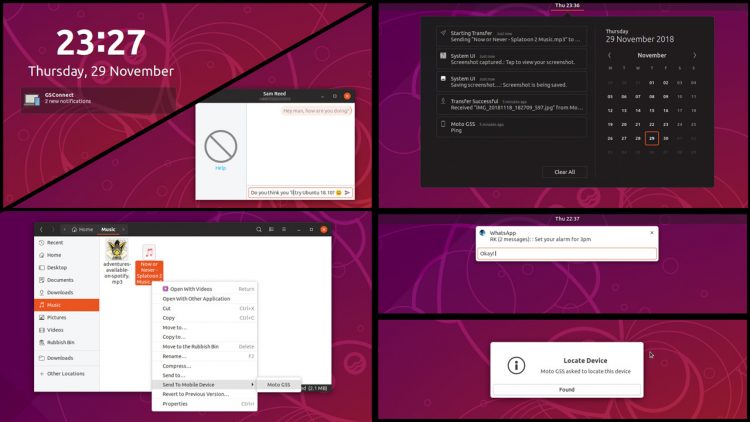Choose Copy from the context menu

pos(204,318)
